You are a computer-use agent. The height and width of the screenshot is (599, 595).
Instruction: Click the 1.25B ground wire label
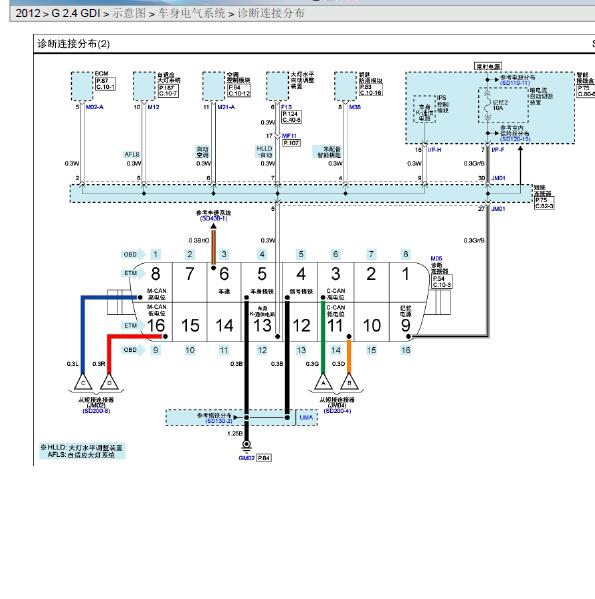click(235, 434)
